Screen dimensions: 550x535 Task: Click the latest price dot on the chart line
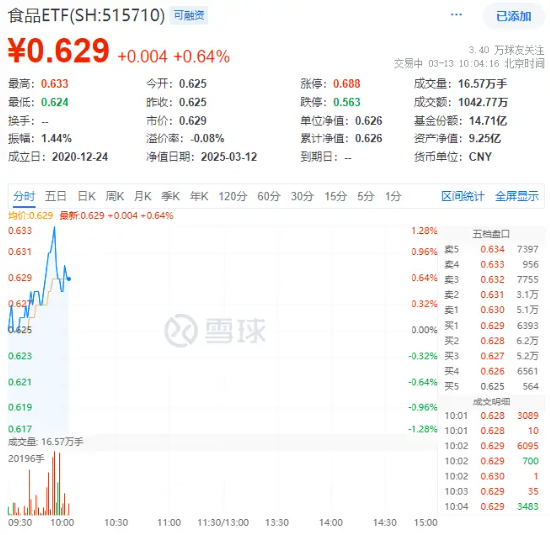(x=69, y=279)
